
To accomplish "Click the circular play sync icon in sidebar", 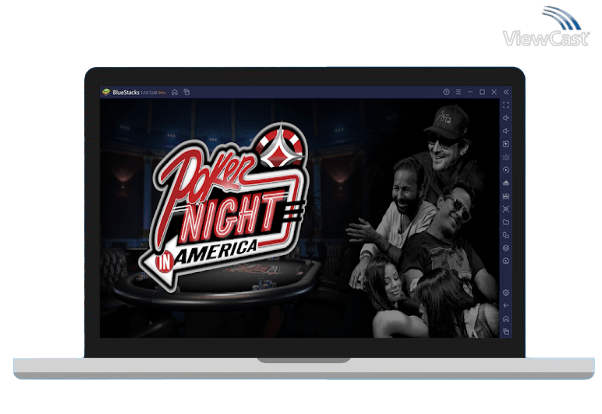I will click(506, 170).
